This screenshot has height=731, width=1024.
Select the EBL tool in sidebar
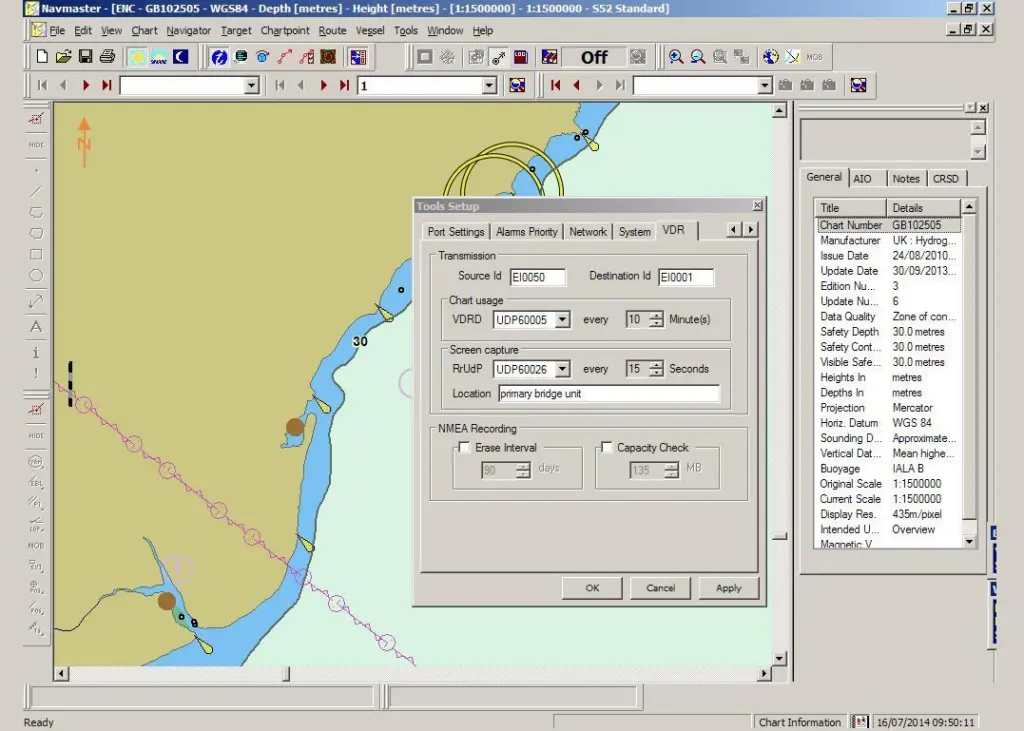point(36,482)
